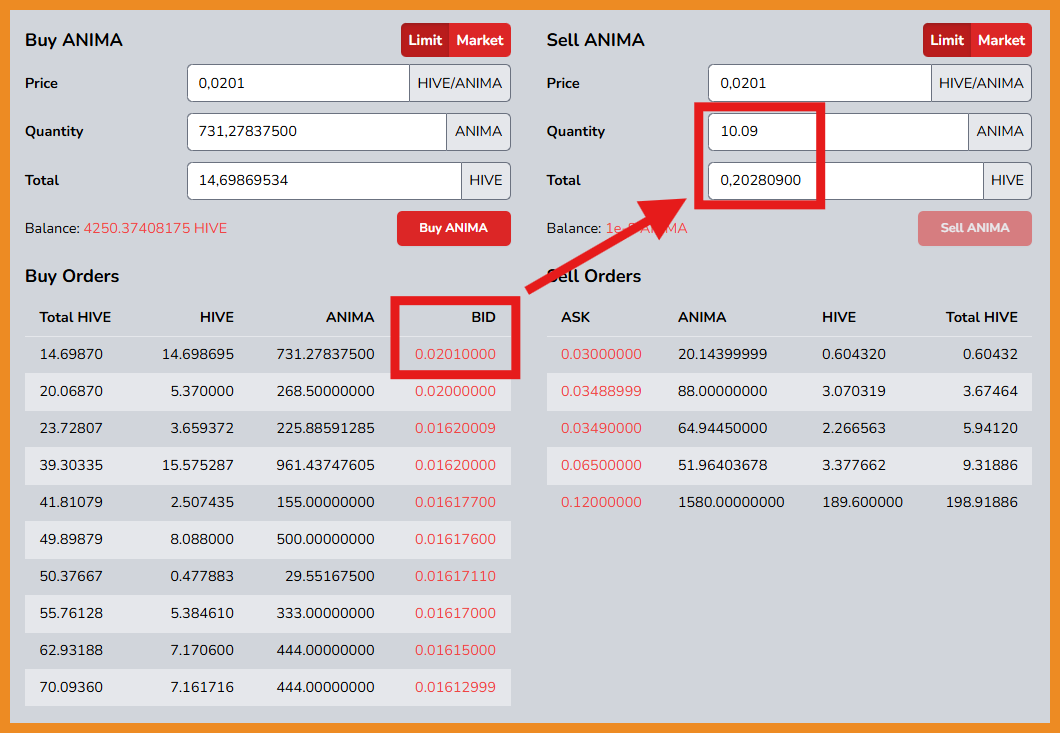Click sell order Total HIVE 198.91886

[x=982, y=502]
